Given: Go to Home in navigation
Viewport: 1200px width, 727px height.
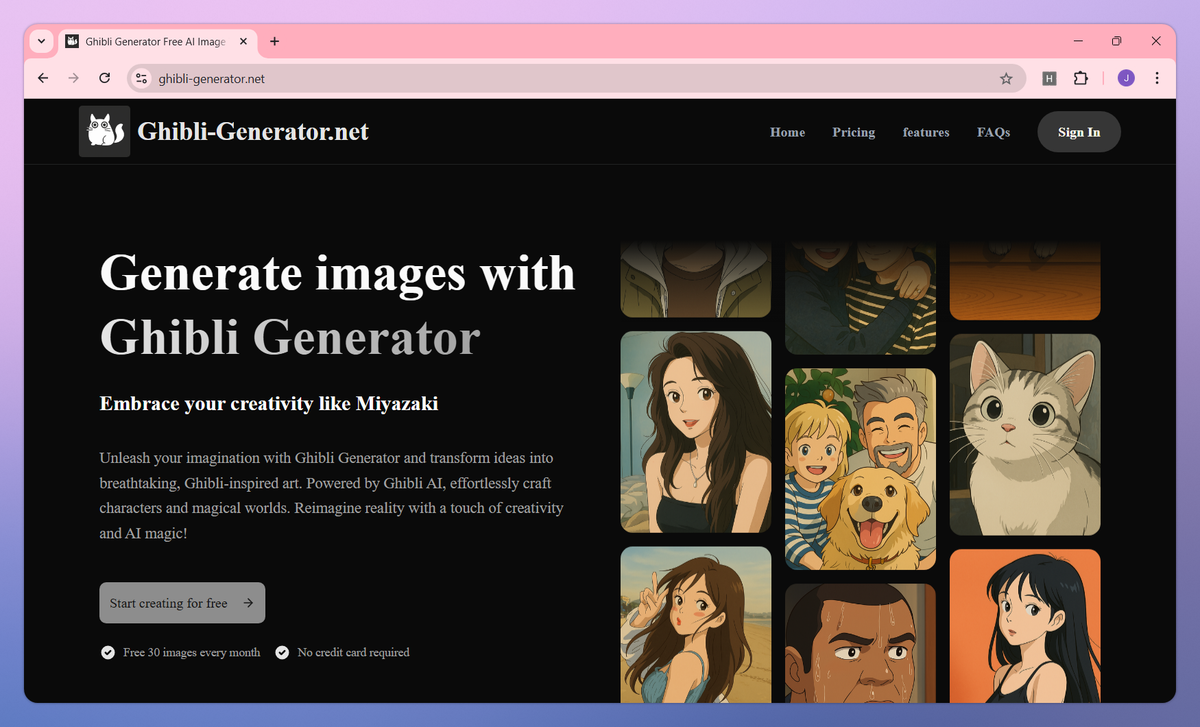Looking at the screenshot, I should tap(787, 132).
